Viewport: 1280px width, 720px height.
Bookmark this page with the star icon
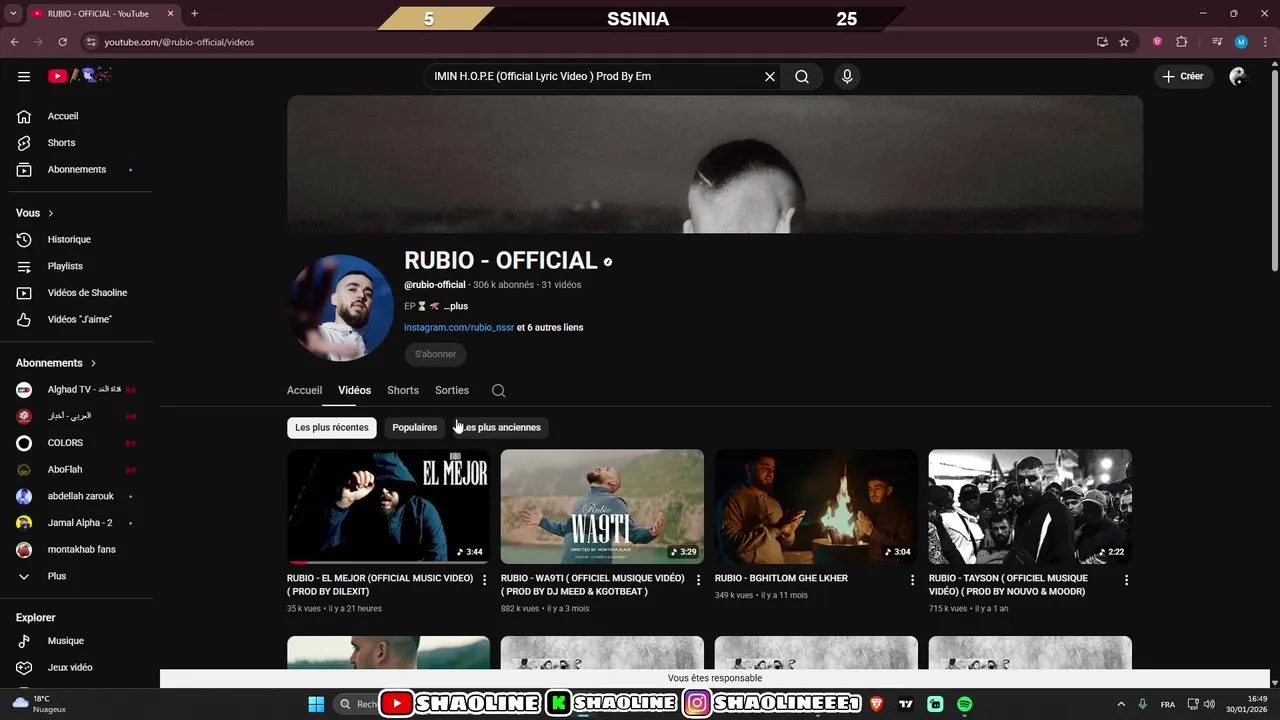[1124, 42]
